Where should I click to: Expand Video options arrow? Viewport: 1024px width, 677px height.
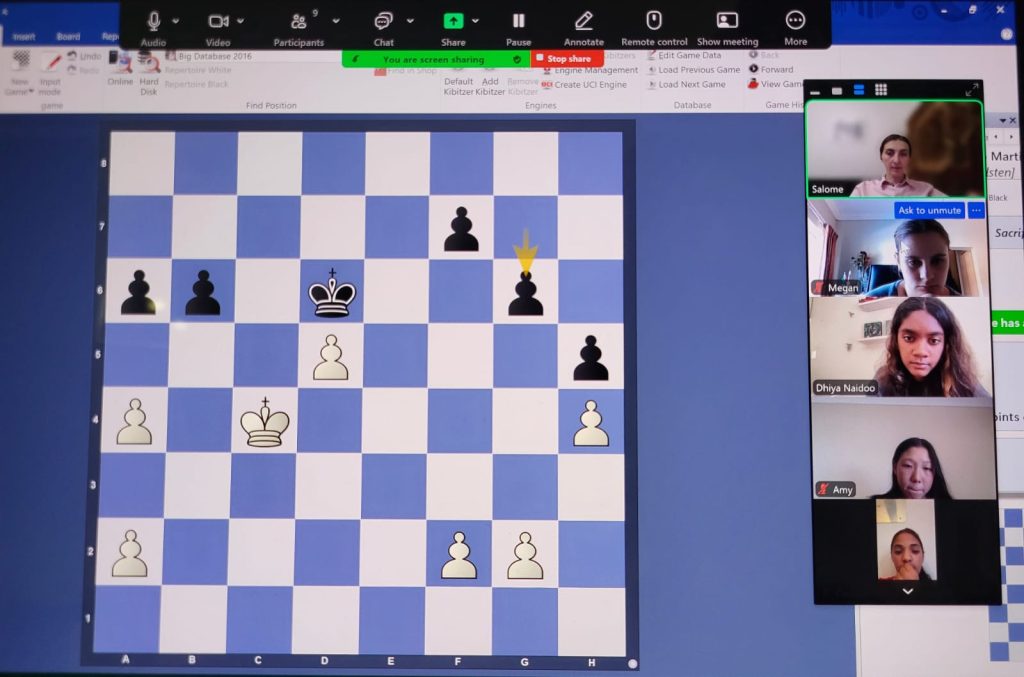point(240,22)
